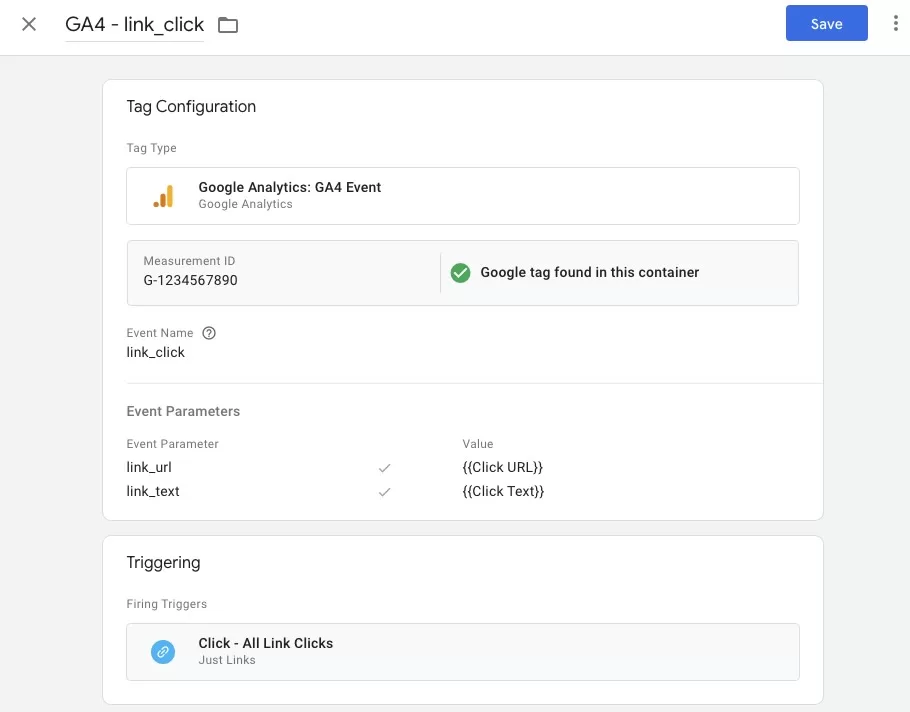
Task: Click the checkmark next to link_text
Action: pyautogui.click(x=384, y=492)
